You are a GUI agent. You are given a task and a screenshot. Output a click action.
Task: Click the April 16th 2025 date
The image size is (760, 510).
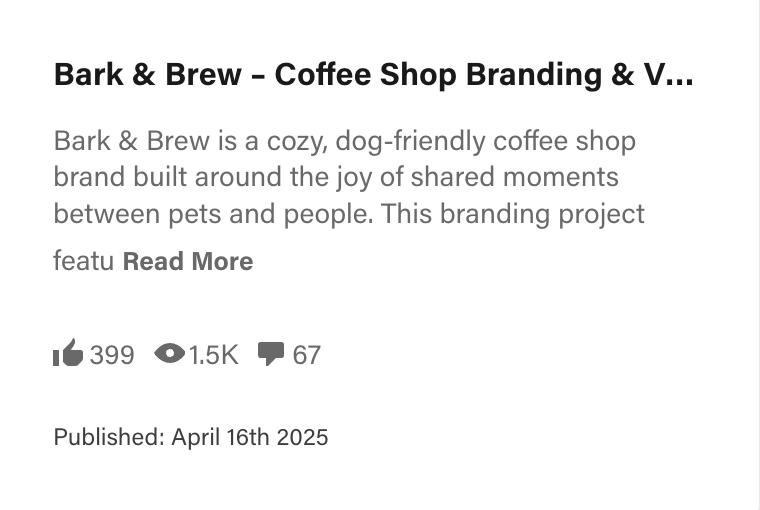[x=250, y=437]
